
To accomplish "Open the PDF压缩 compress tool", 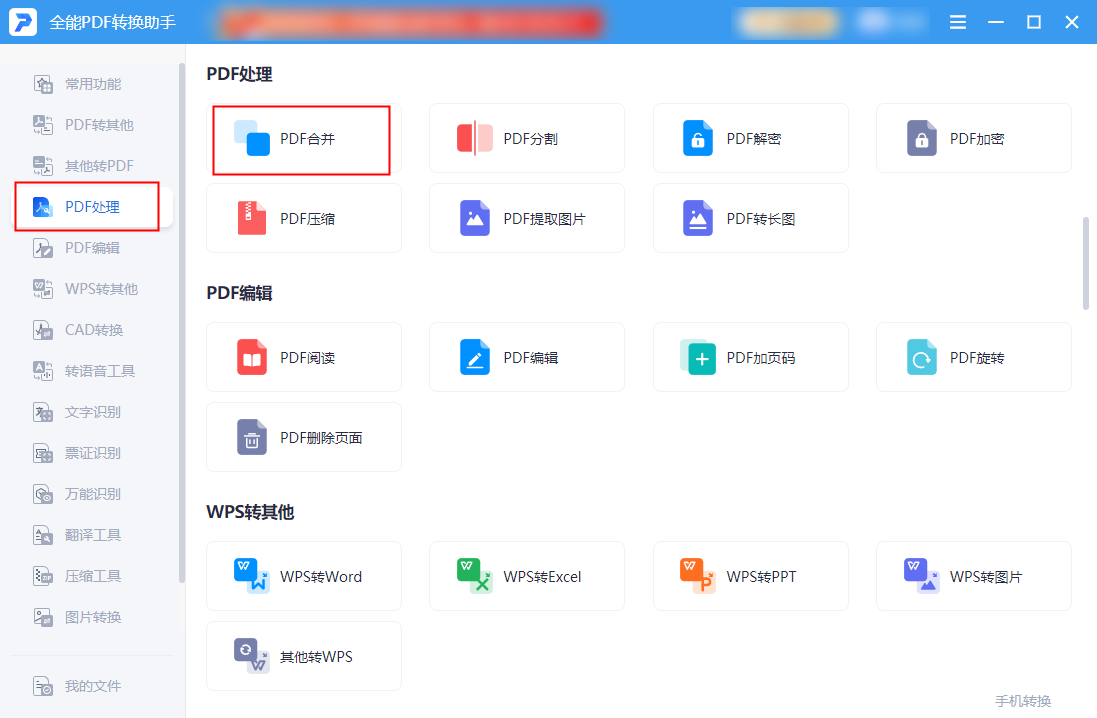I will (x=304, y=218).
